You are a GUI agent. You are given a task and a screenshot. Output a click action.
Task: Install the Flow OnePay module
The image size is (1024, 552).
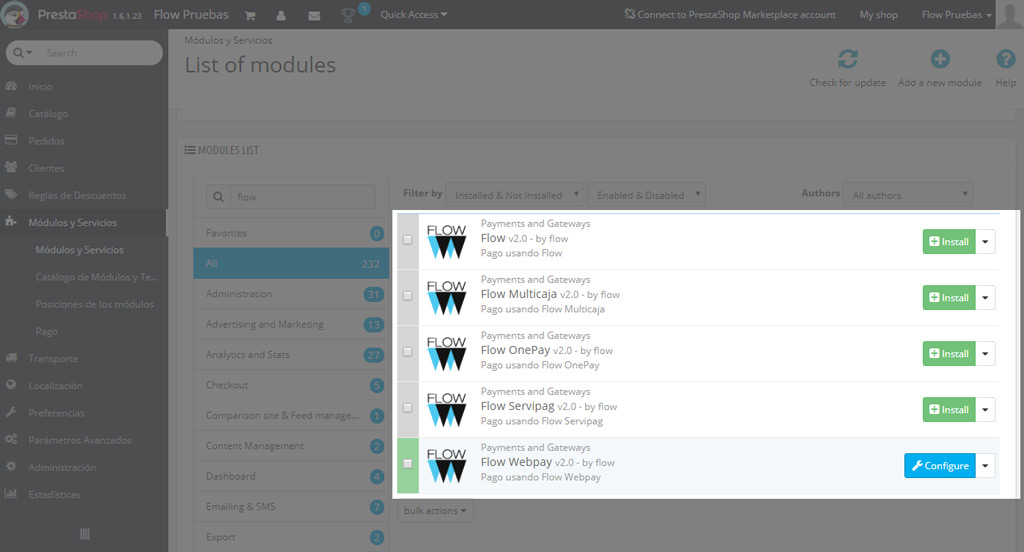tap(949, 353)
